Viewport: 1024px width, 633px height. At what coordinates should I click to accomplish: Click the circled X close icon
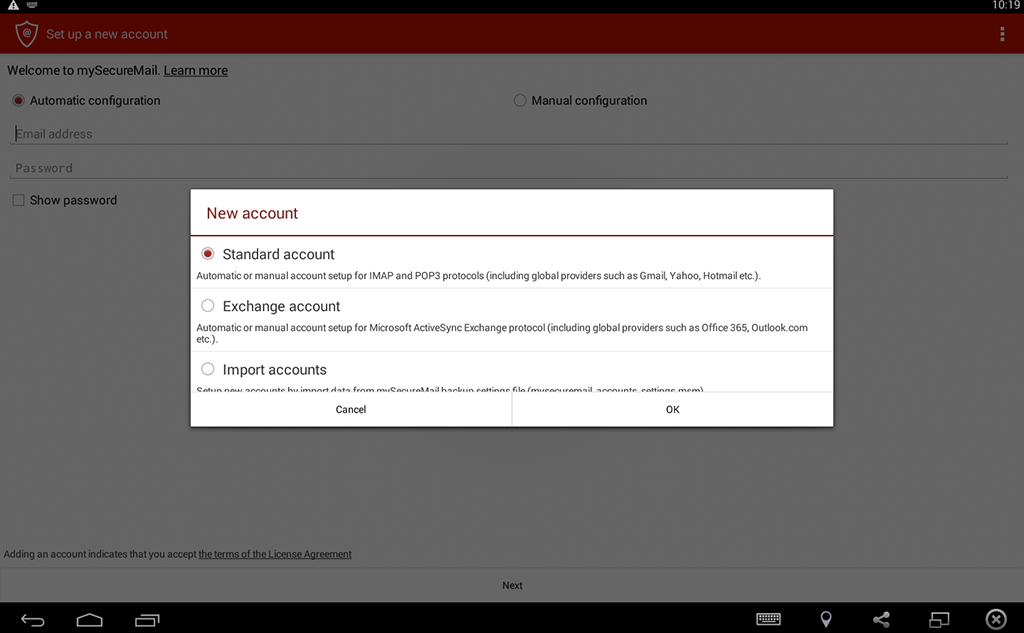click(x=996, y=619)
